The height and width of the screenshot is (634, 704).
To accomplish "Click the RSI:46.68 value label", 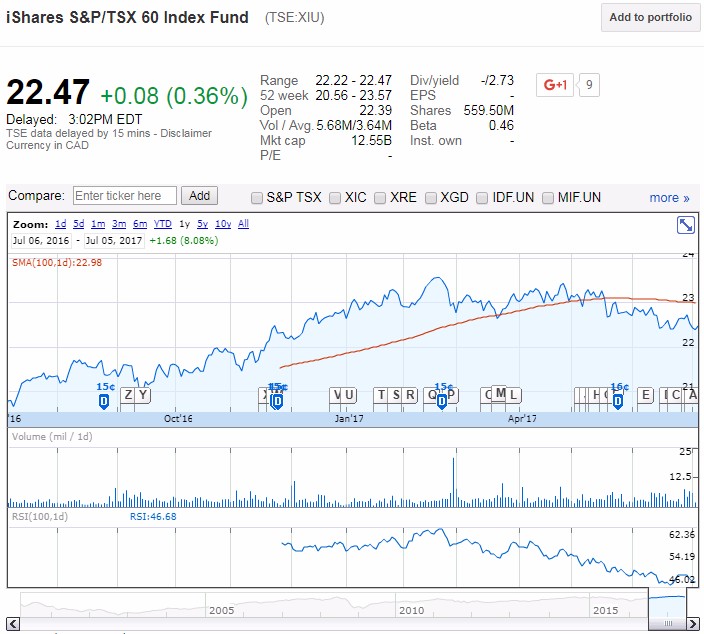I will (x=153, y=517).
